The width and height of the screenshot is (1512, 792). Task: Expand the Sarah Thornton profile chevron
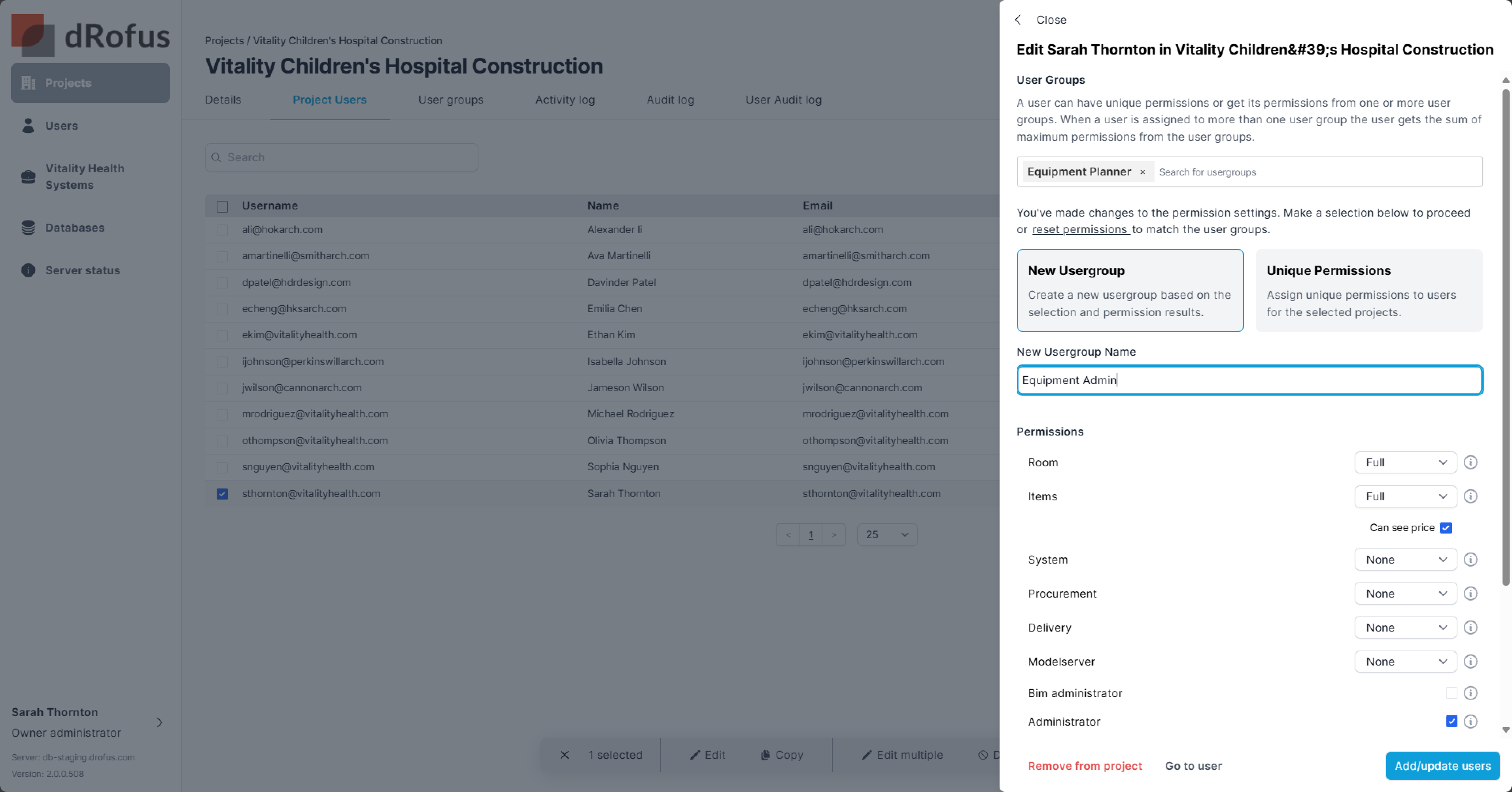[x=160, y=723]
